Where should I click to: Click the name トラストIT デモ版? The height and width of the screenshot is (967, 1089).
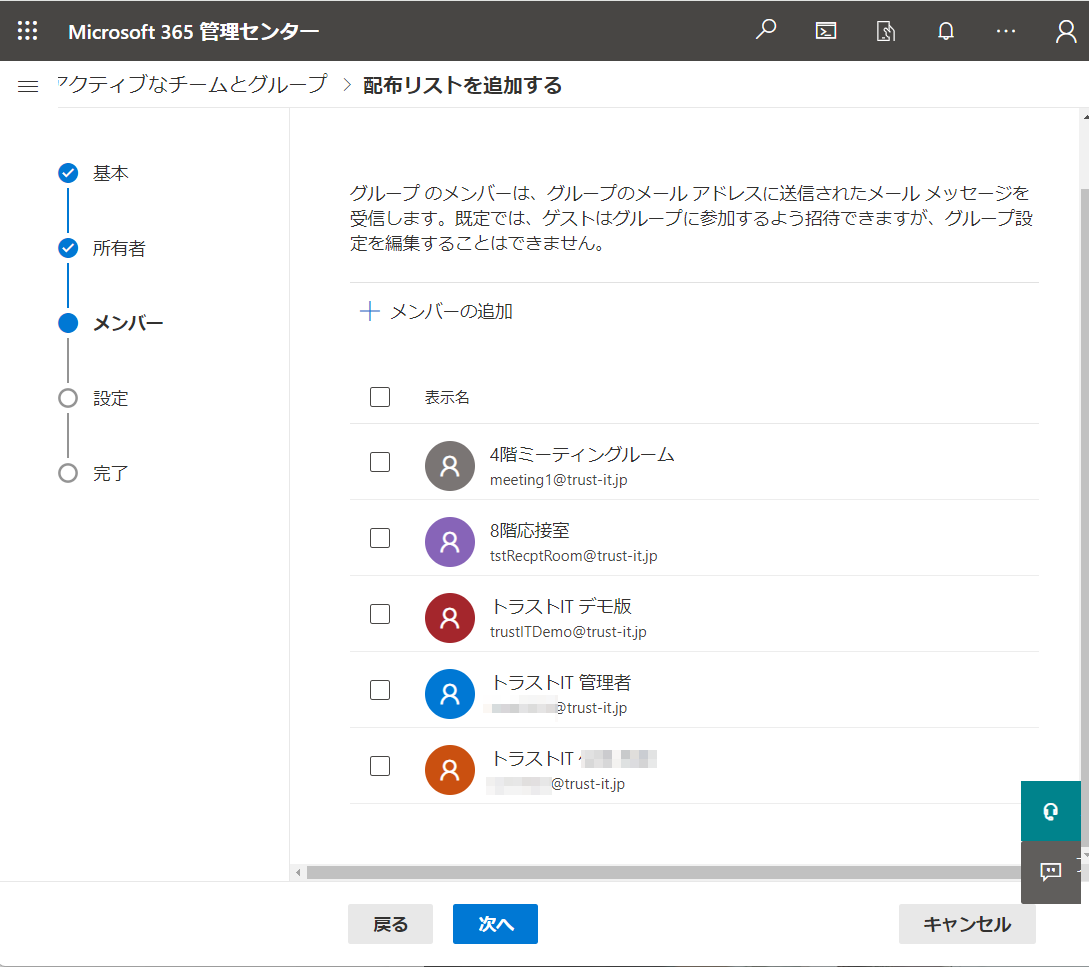[x=561, y=606]
